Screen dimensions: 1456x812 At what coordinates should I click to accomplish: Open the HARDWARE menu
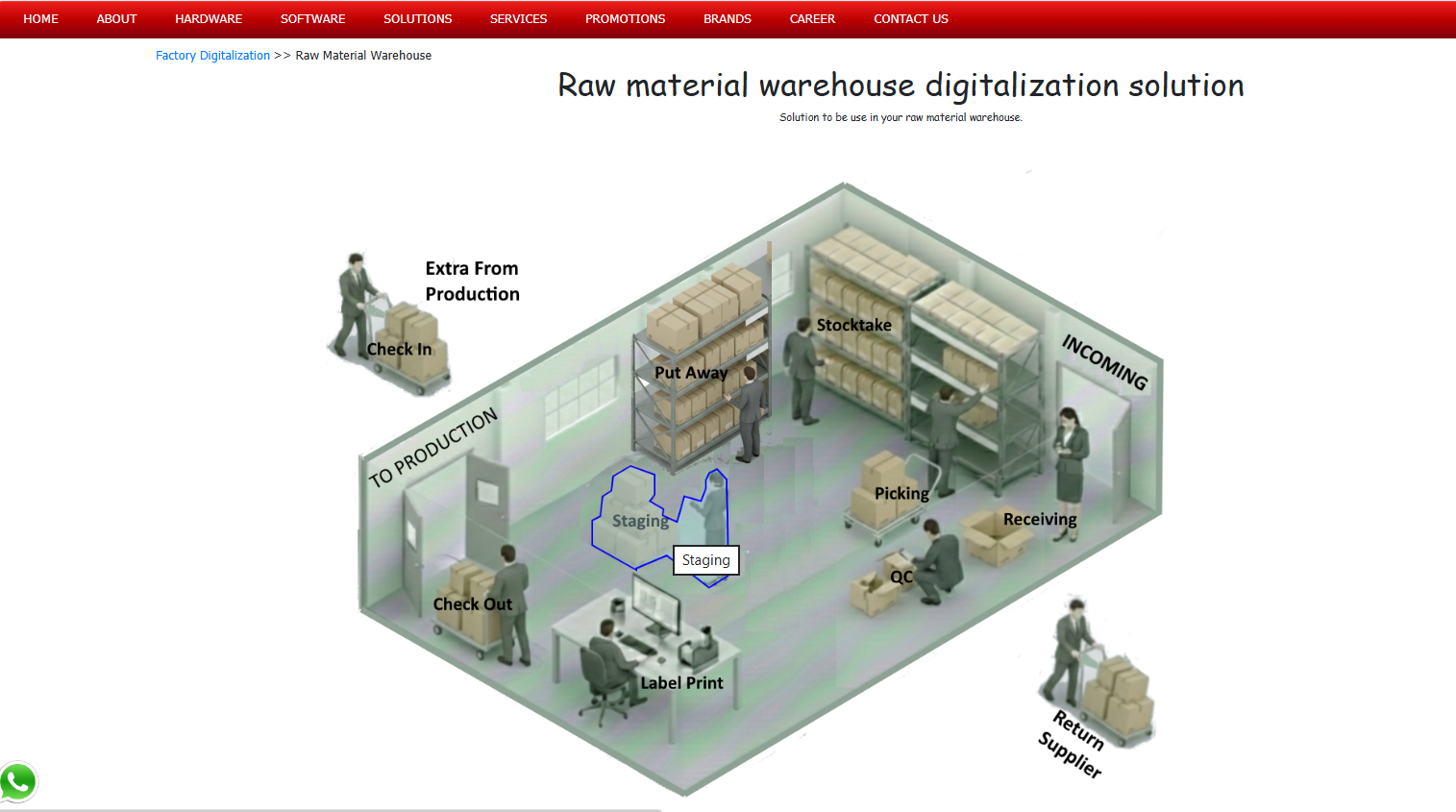pyautogui.click(x=209, y=19)
